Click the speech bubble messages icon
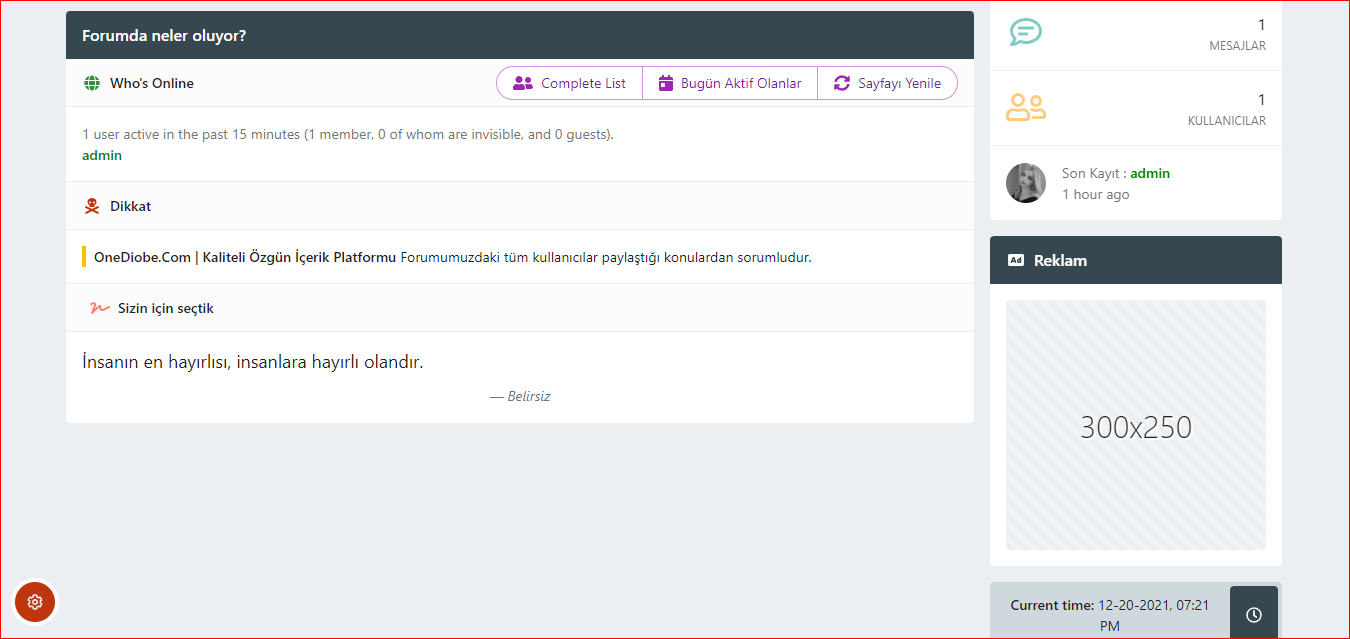 point(1025,32)
